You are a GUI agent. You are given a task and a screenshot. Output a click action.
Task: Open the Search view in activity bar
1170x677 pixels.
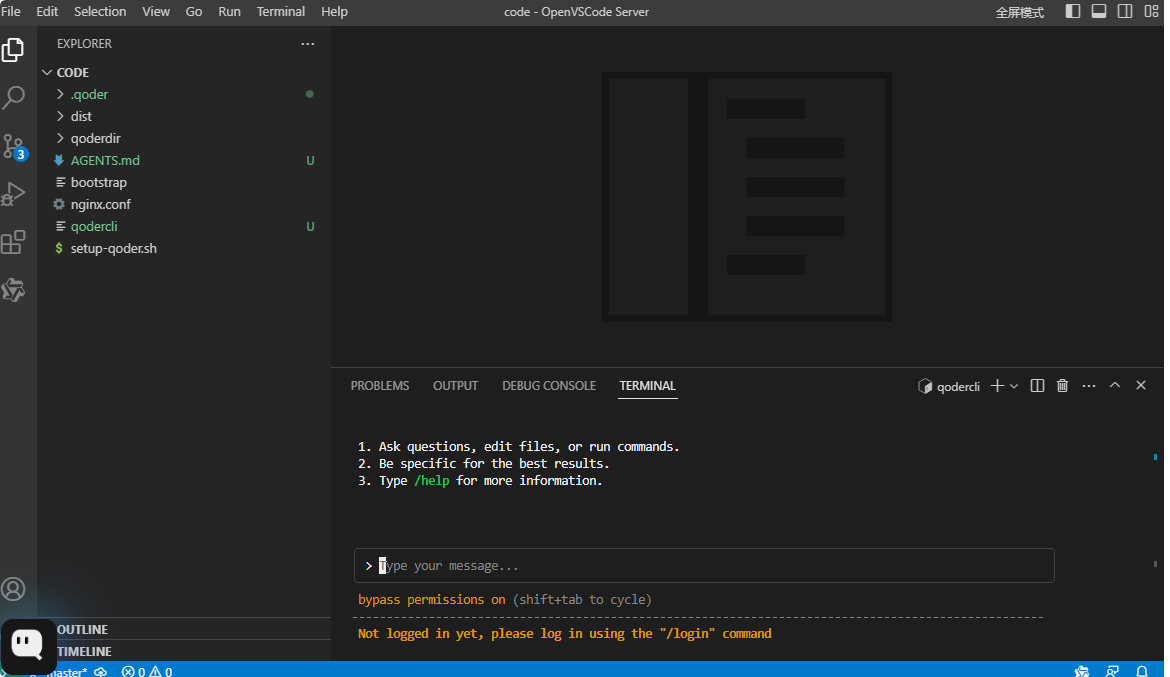tap(14, 98)
